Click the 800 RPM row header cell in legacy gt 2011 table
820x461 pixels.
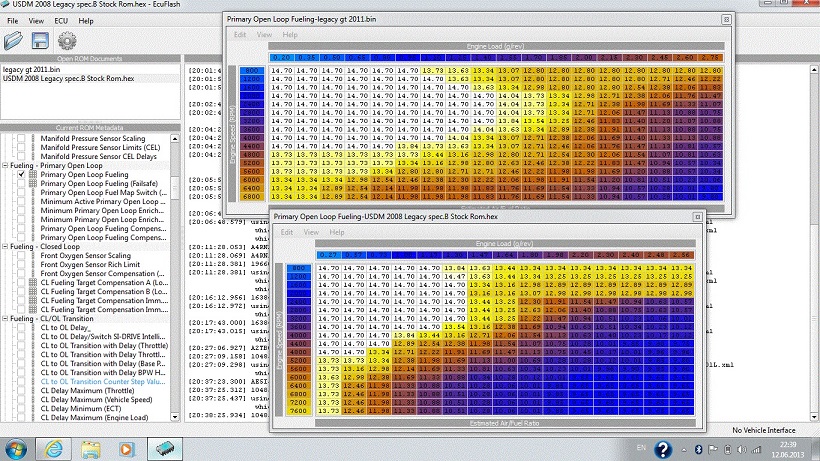click(x=250, y=72)
